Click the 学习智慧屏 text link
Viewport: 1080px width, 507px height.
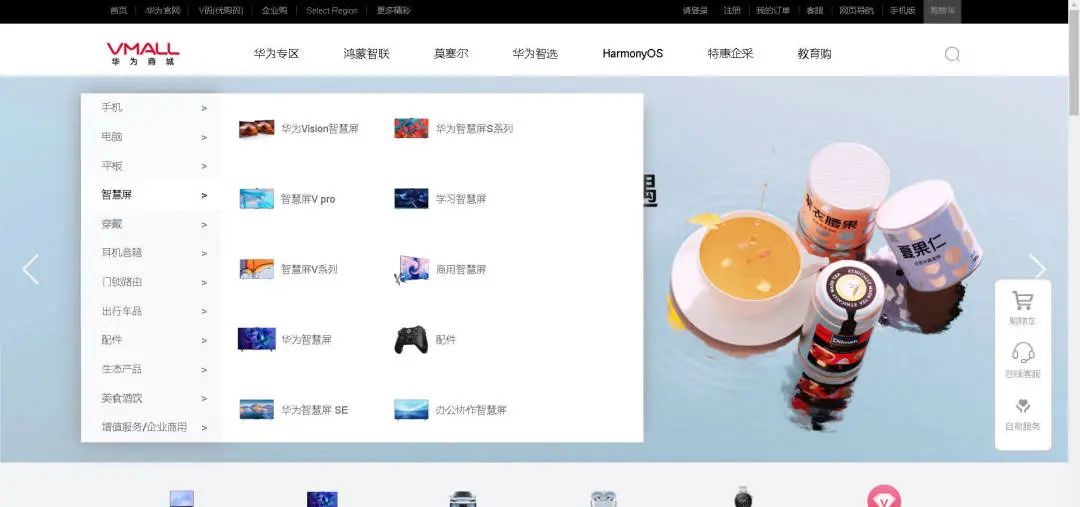click(x=461, y=199)
